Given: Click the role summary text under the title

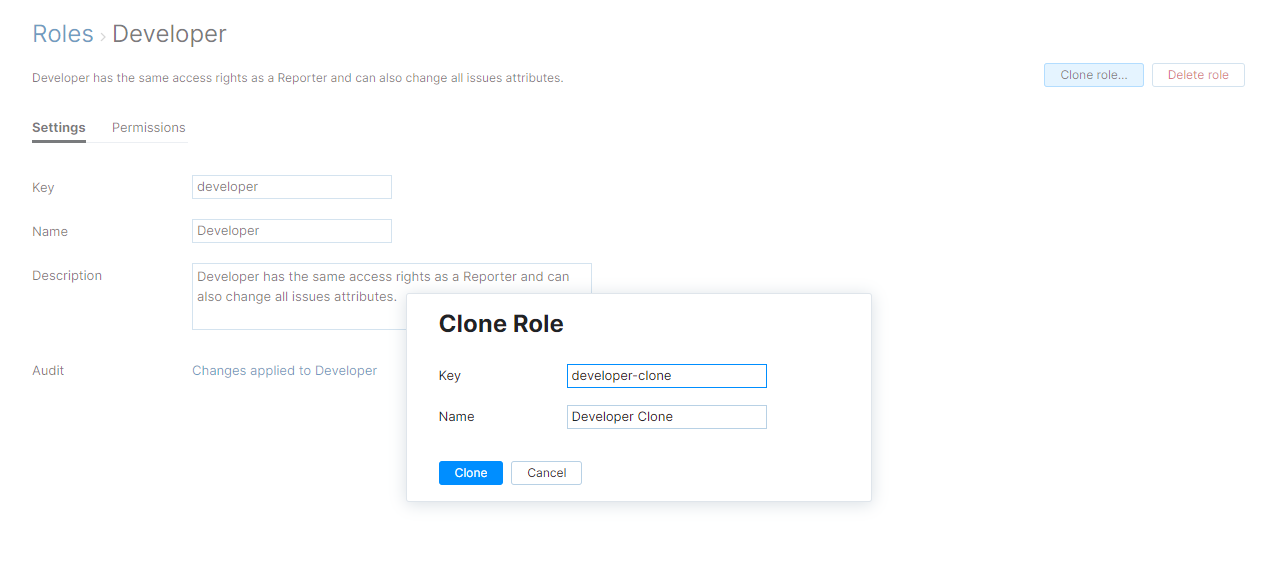Looking at the screenshot, I should (297, 78).
